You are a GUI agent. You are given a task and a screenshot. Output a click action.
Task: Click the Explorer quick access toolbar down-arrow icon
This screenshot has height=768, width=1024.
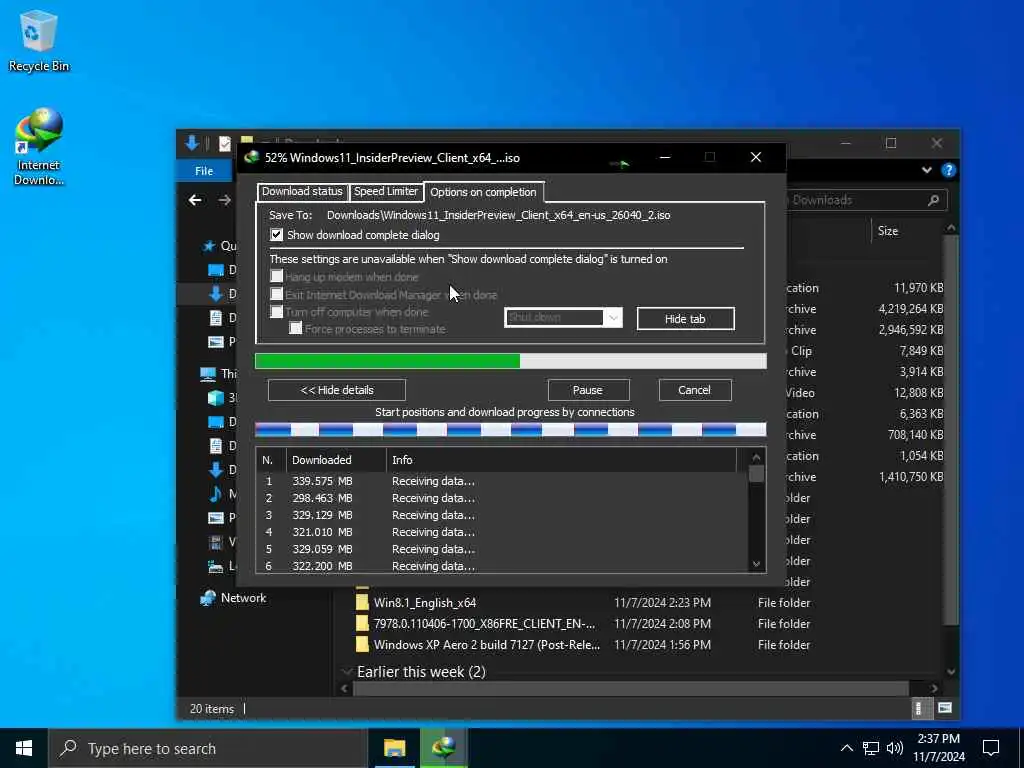tap(192, 143)
